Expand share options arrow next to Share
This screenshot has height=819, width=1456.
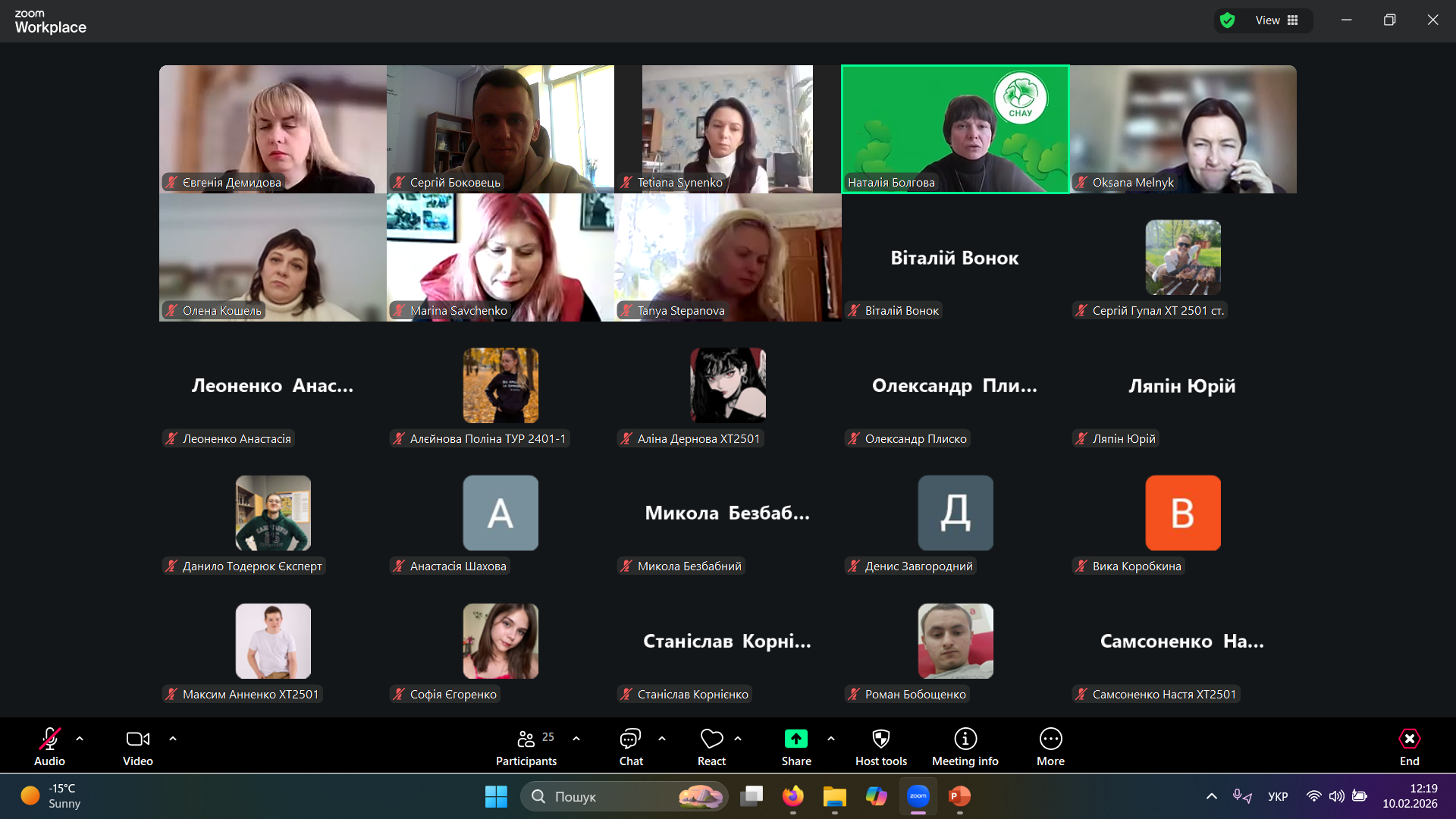point(831,739)
